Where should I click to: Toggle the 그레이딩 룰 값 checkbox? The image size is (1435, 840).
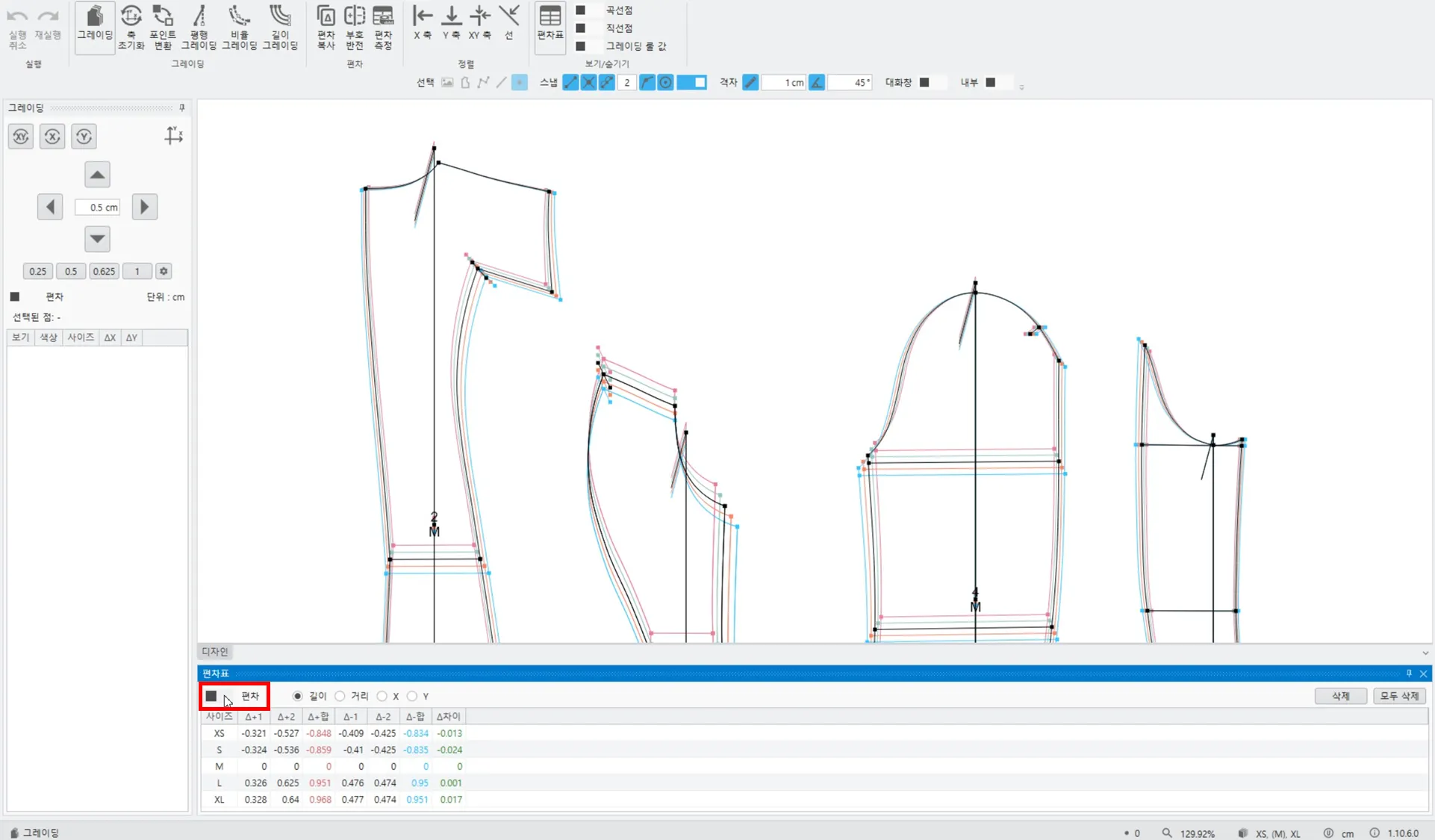580,46
